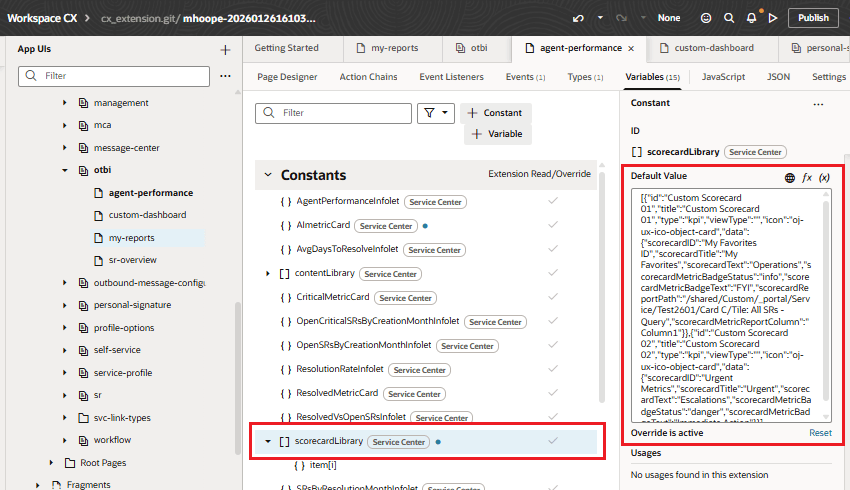
Task: Expand the workflow tree node
Action: 65,440
